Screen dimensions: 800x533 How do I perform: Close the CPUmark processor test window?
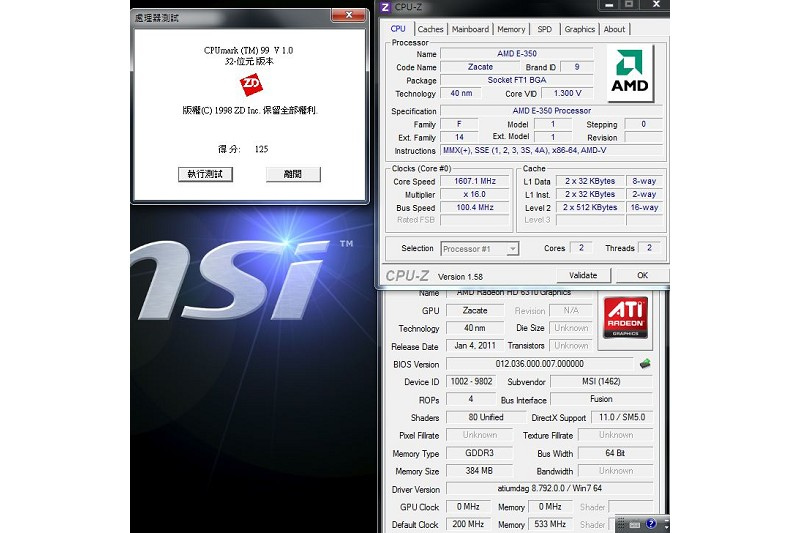349,15
